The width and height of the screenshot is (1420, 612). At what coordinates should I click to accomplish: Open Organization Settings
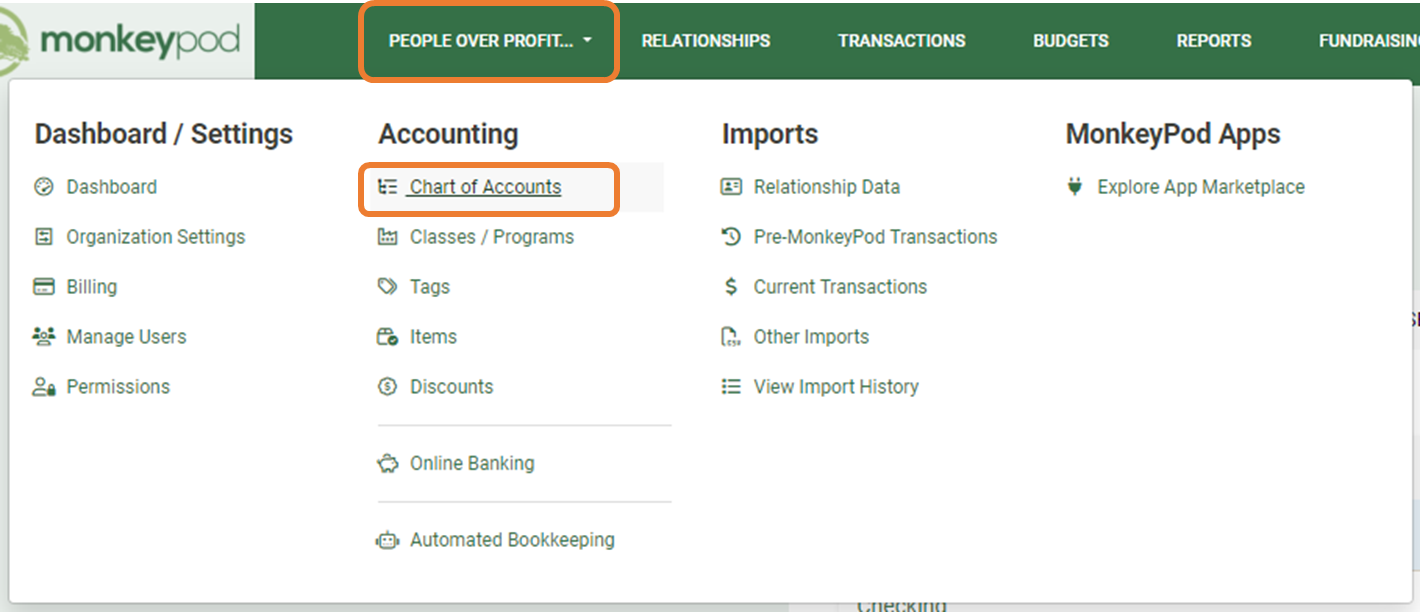click(x=156, y=237)
